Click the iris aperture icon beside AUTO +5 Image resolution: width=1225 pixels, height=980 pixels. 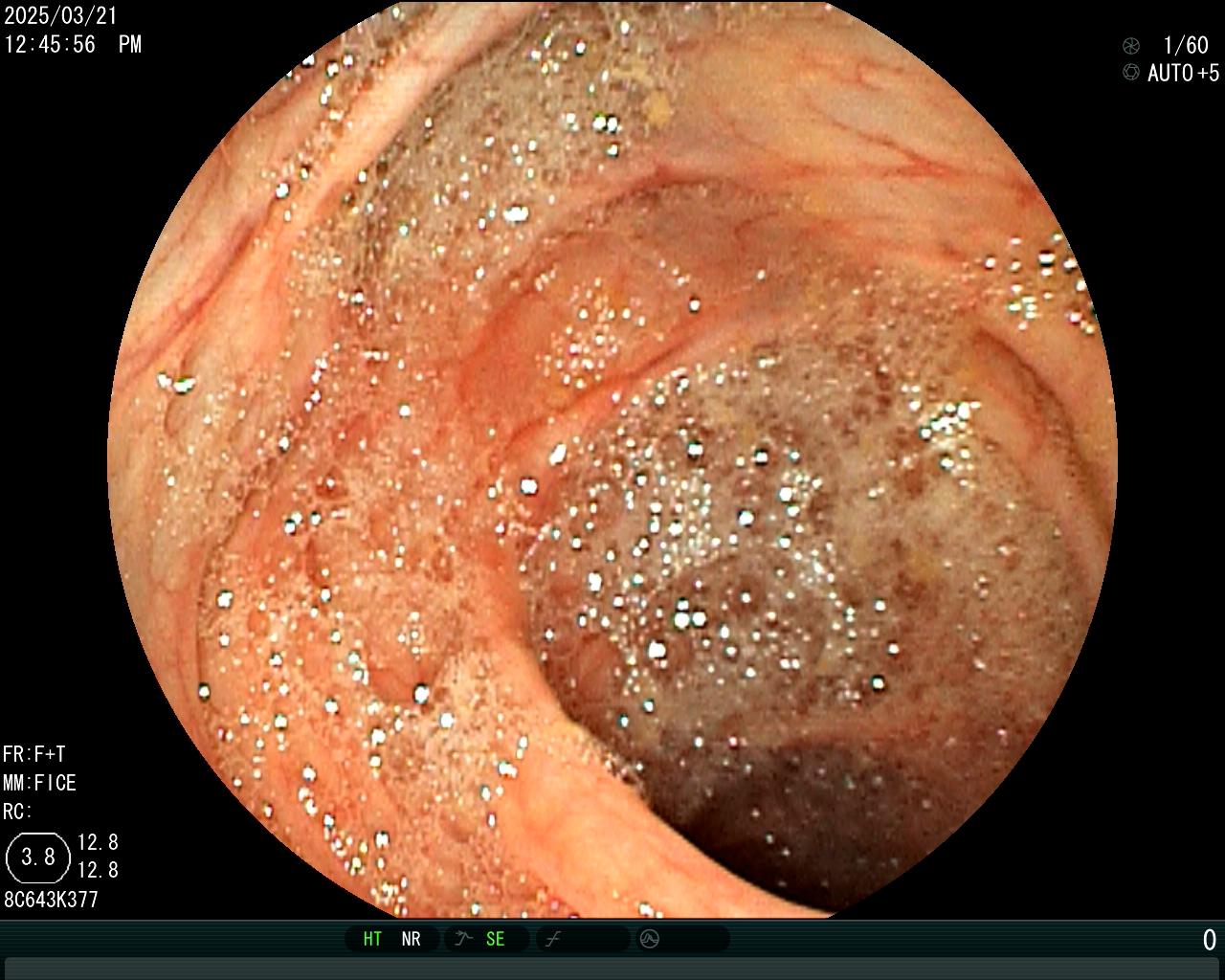coord(1131,73)
